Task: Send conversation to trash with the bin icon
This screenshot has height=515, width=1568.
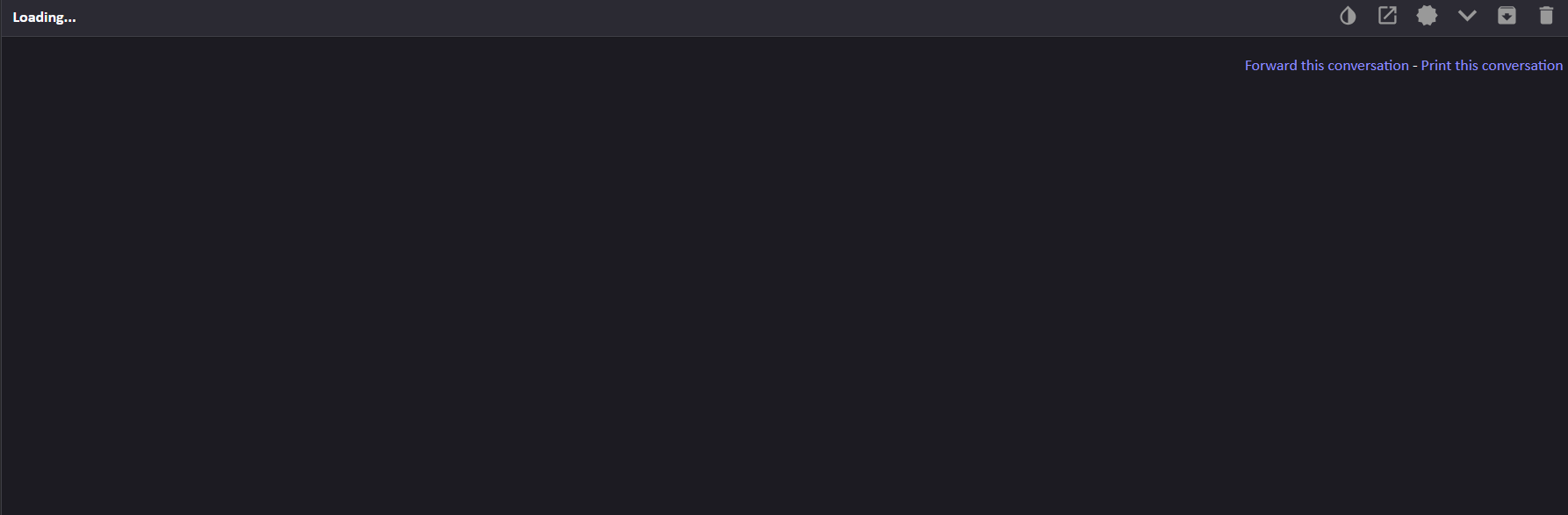Action: 1547,16
